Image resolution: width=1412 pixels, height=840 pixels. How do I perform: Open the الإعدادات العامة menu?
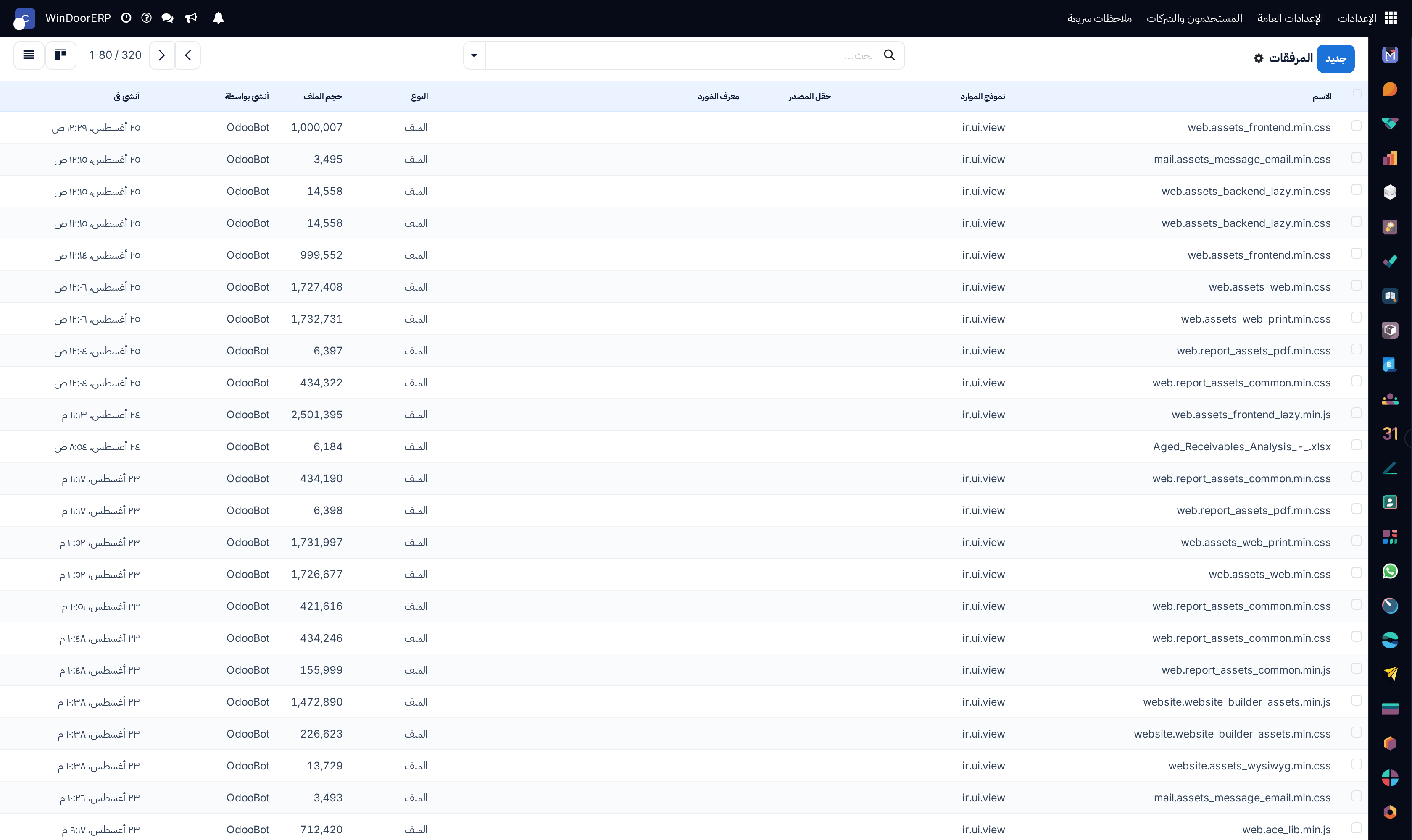tap(1290, 18)
